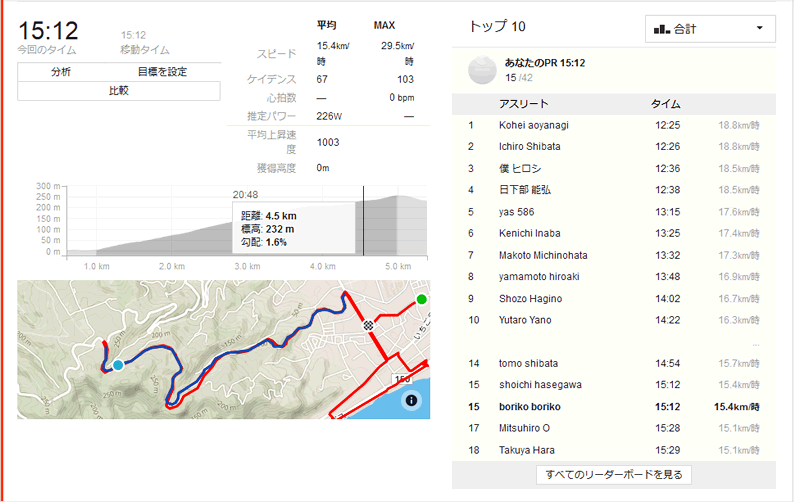Open athlete Mitsuhiro O
Viewport: 800px width, 502px height.
point(524,428)
